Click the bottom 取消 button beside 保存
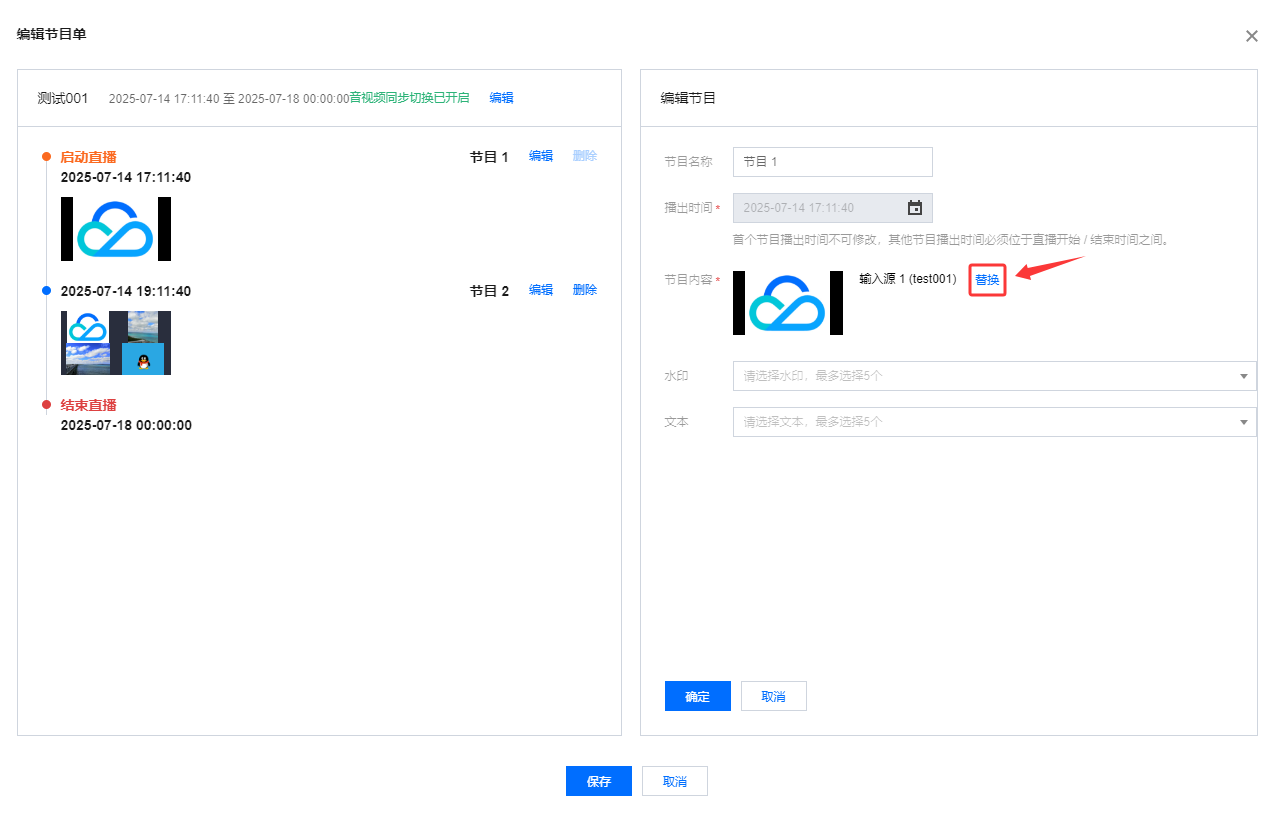Screen dimensions: 1279x818 coord(675,781)
